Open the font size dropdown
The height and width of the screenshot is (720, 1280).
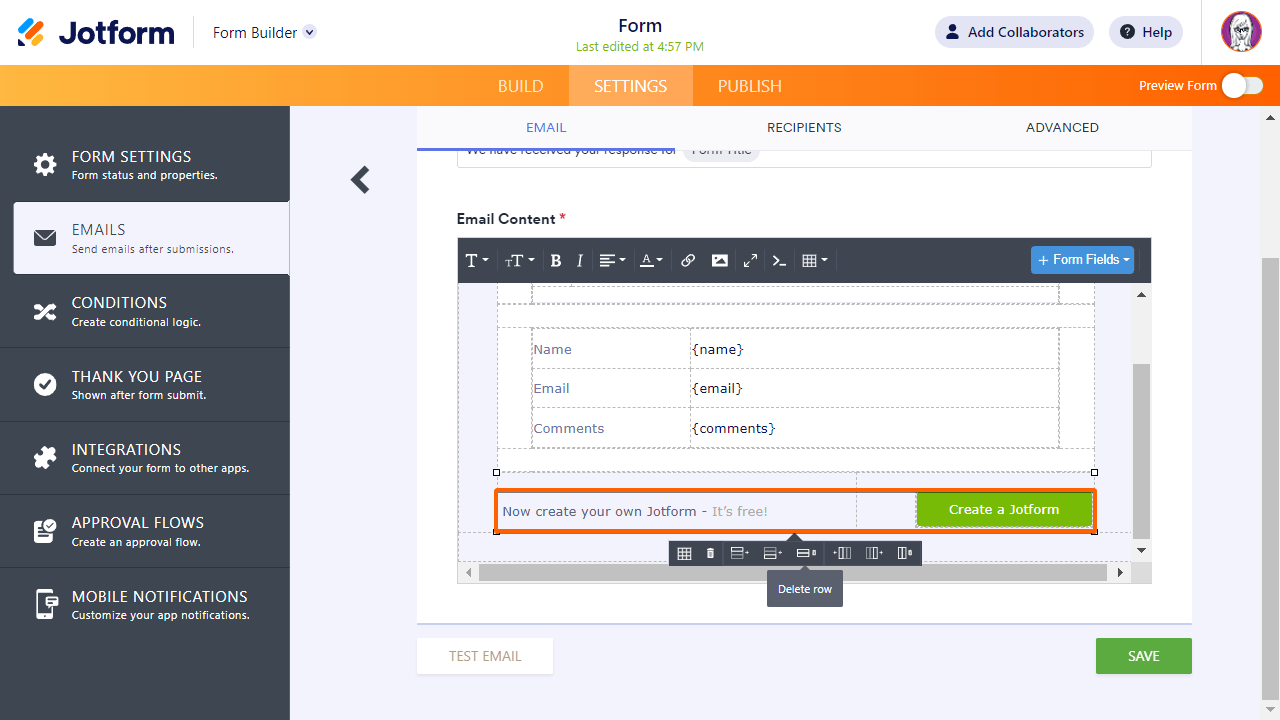click(520, 261)
